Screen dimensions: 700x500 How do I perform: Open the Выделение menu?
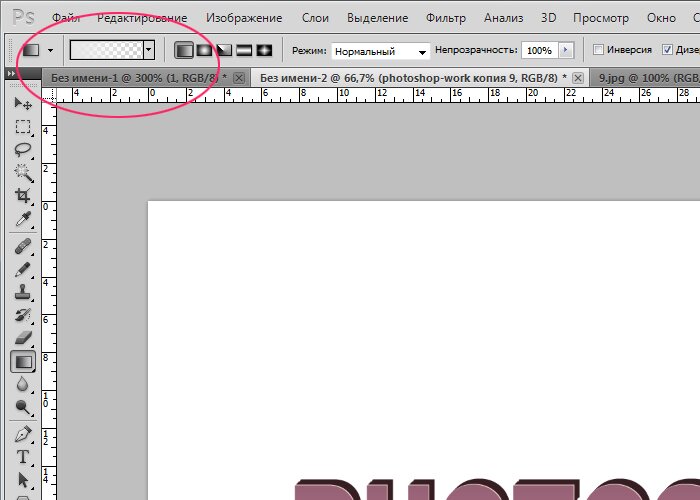click(377, 18)
